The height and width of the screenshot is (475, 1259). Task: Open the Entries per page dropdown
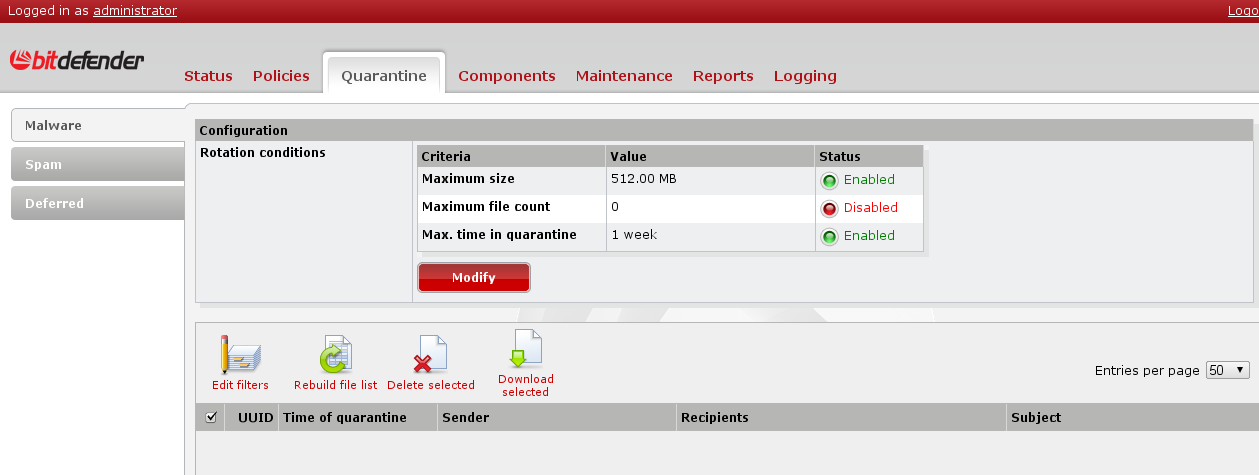[1228, 370]
